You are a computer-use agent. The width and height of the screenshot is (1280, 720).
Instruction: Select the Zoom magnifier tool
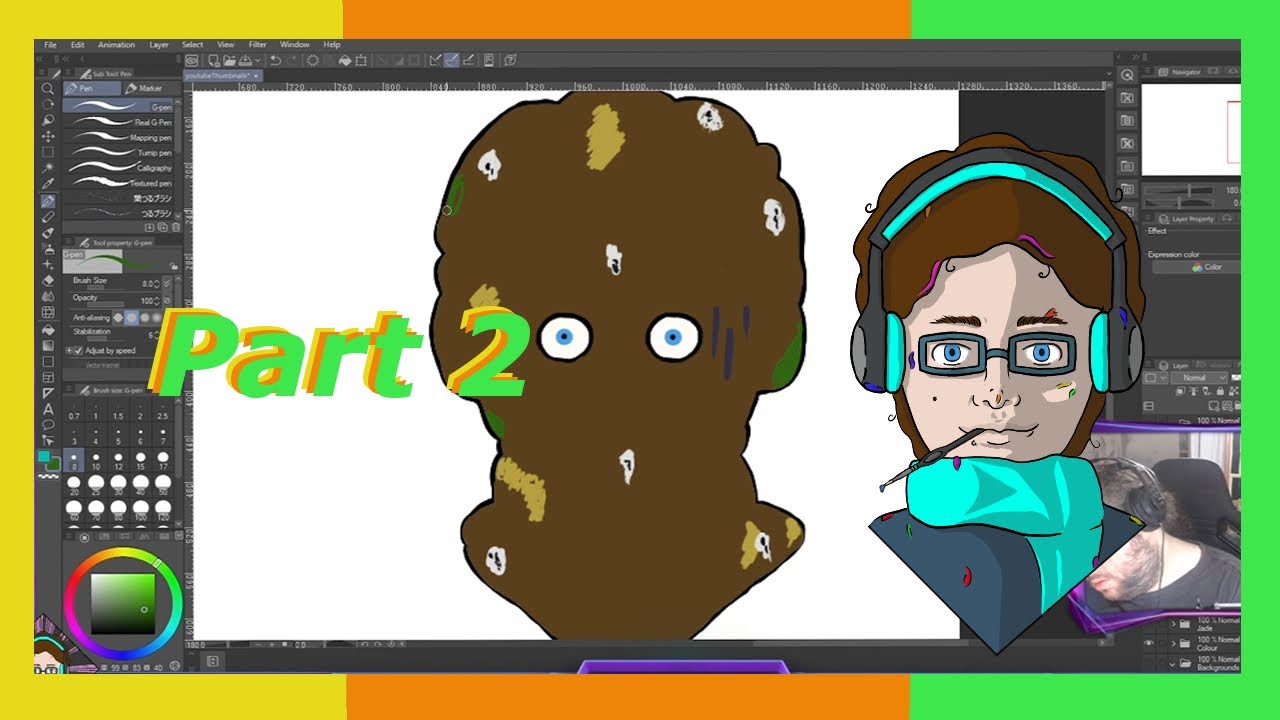point(47,89)
